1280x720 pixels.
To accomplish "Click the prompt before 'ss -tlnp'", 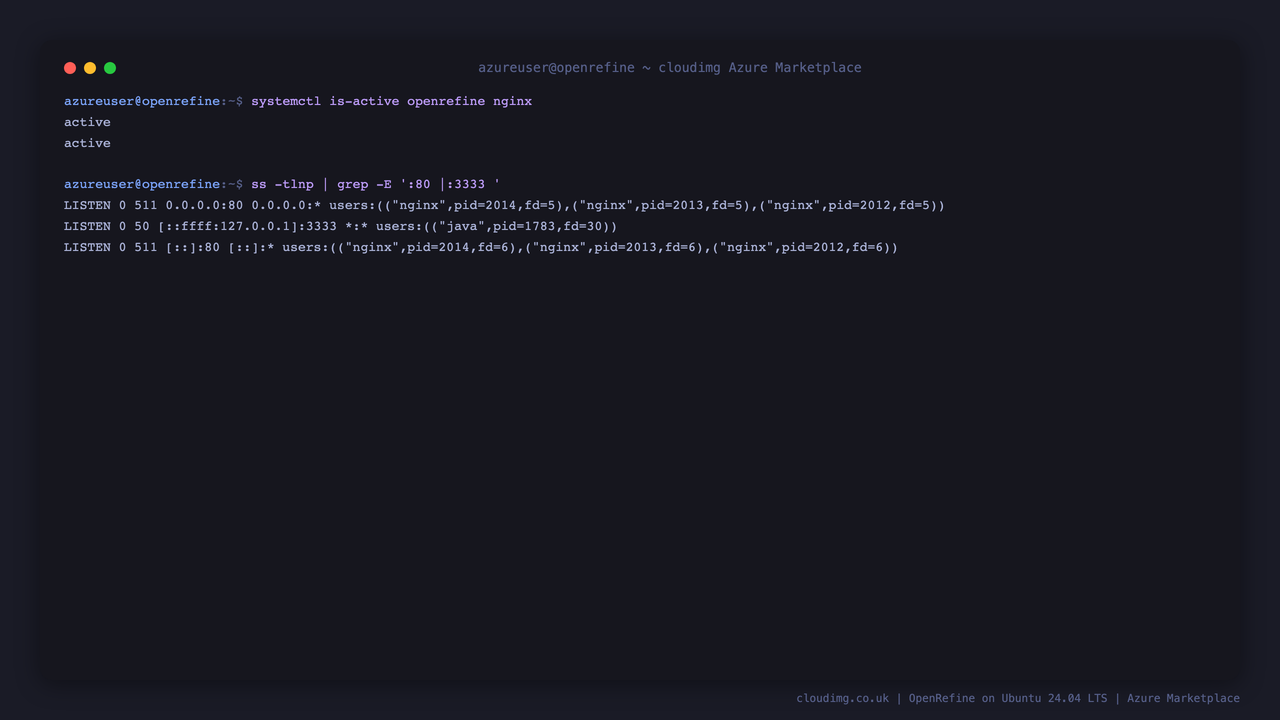I will click(153, 184).
